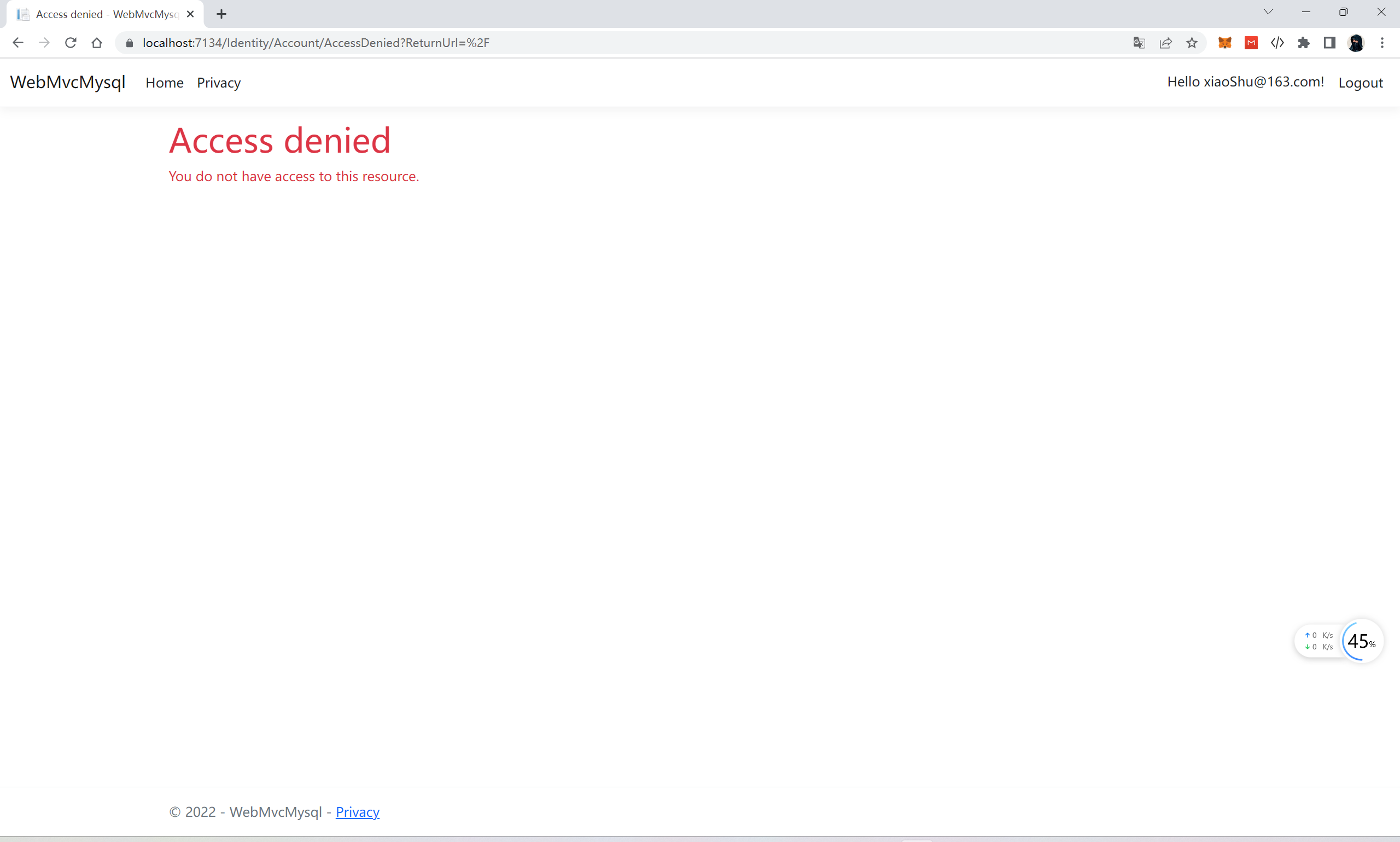Bookmark this page with star
The height and width of the screenshot is (842, 1400).
click(1192, 43)
